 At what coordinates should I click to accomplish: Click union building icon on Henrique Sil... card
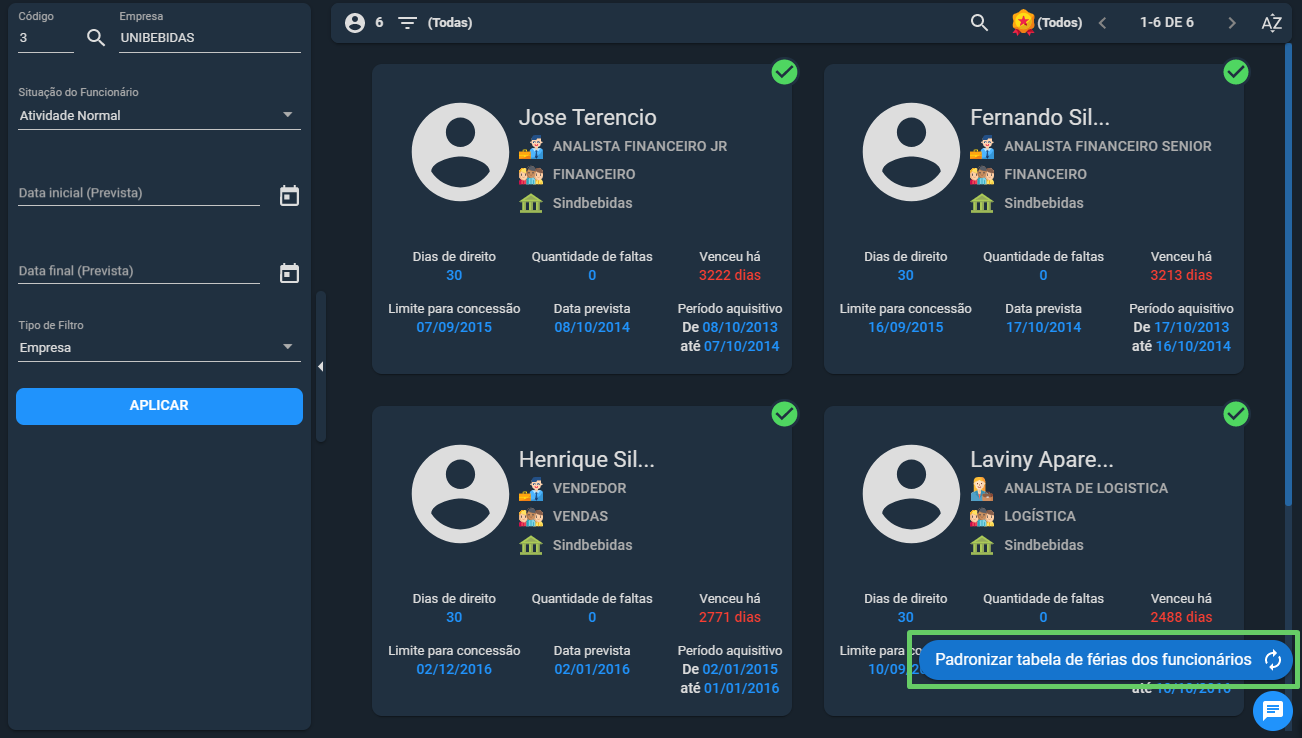click(531, 546)
